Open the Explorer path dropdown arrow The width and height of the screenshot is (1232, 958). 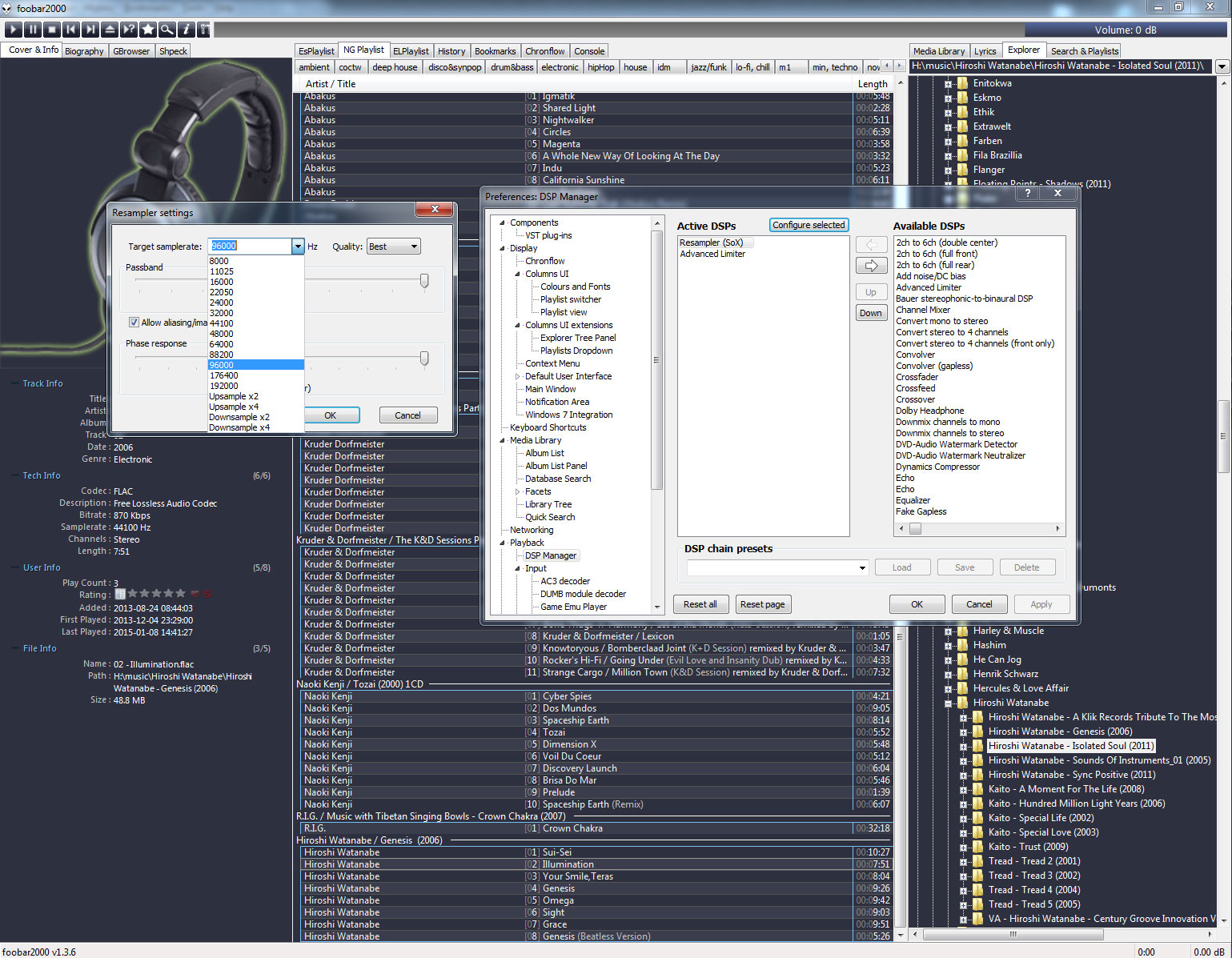(1222, 66)
